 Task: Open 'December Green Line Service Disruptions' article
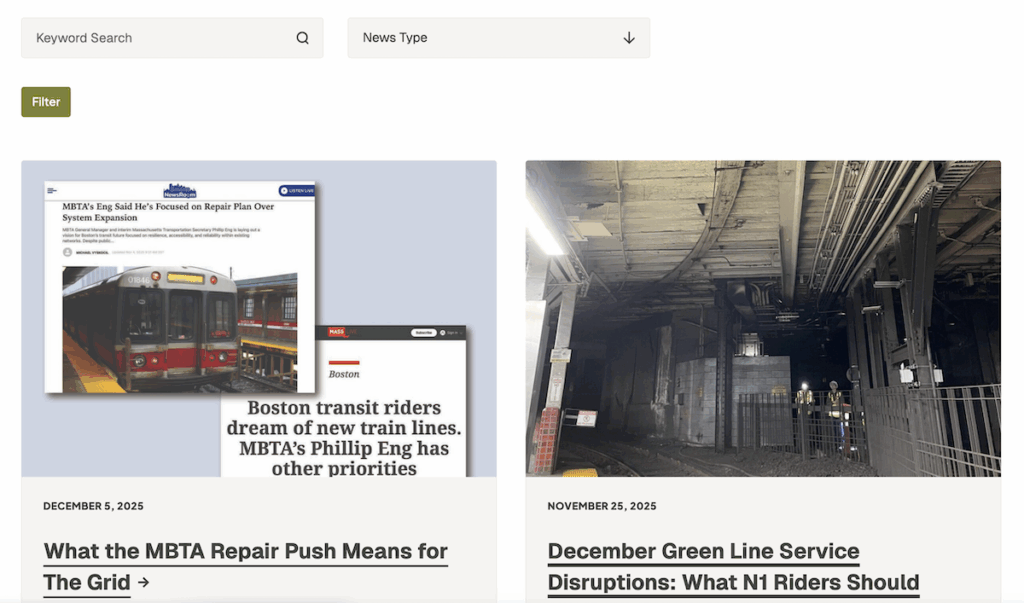click(x=703, y=552)
